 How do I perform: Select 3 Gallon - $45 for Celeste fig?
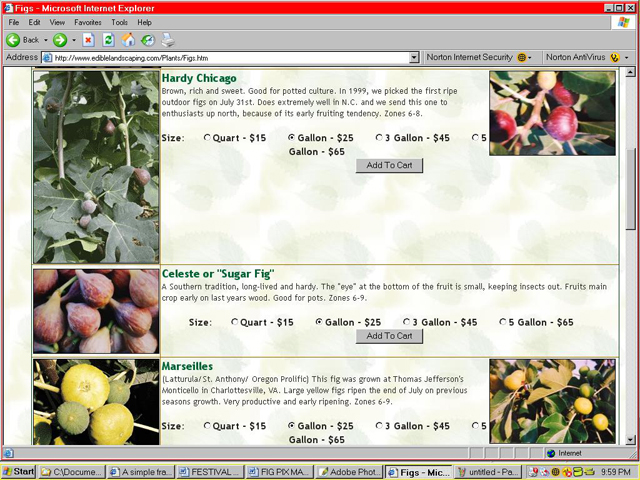click(407, 322)
